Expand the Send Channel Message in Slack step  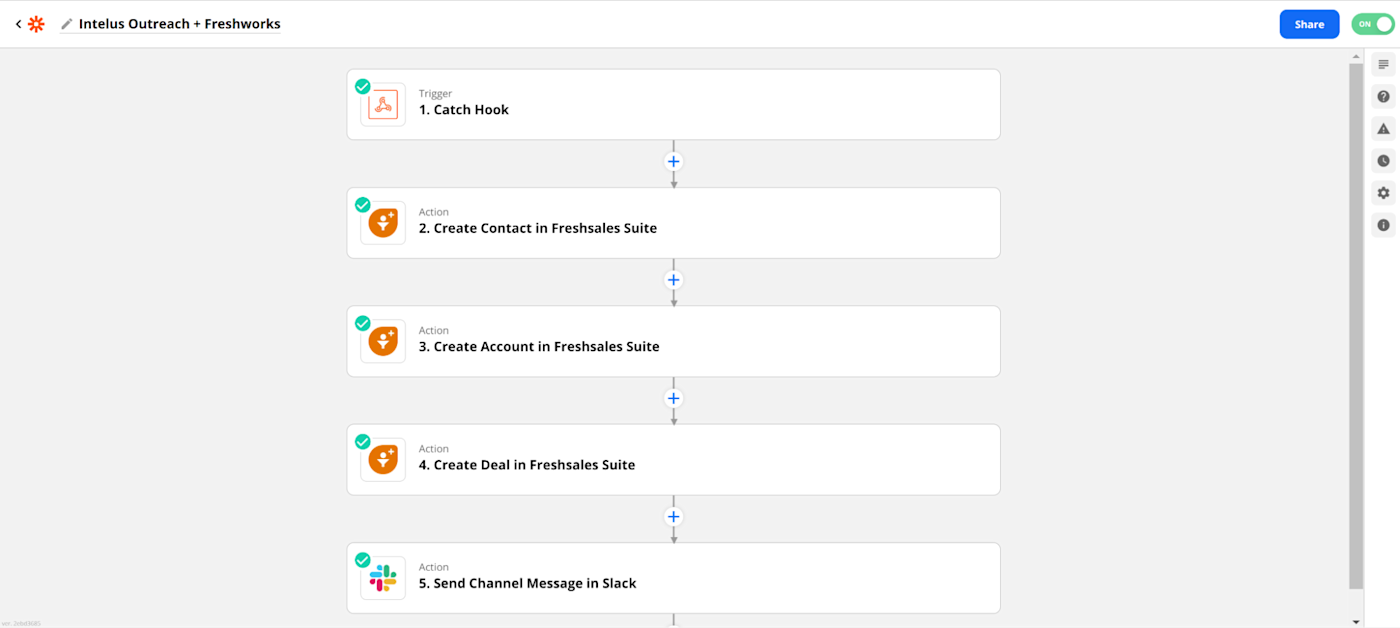click(x=673, y=578)
